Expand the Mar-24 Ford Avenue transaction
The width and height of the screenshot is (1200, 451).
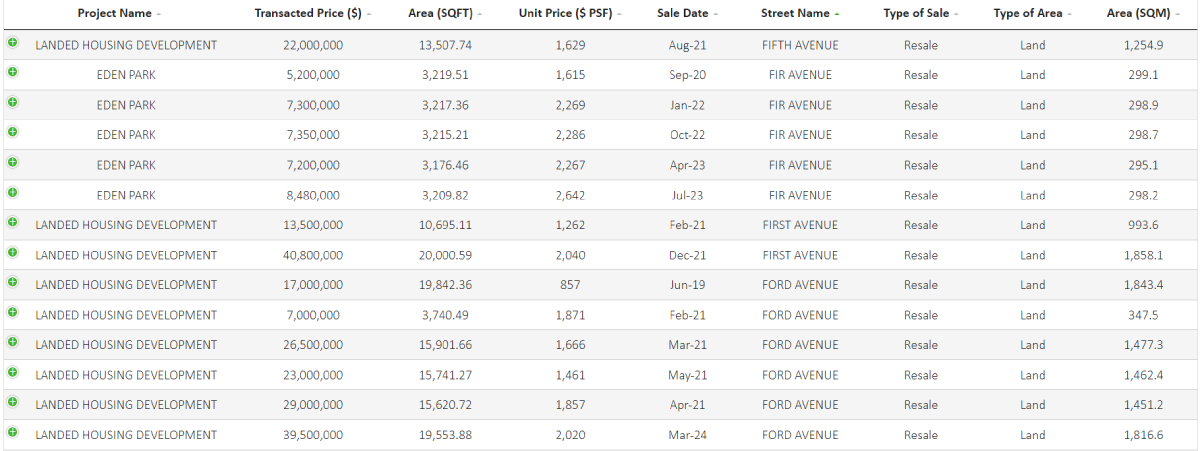pos(12,432)
